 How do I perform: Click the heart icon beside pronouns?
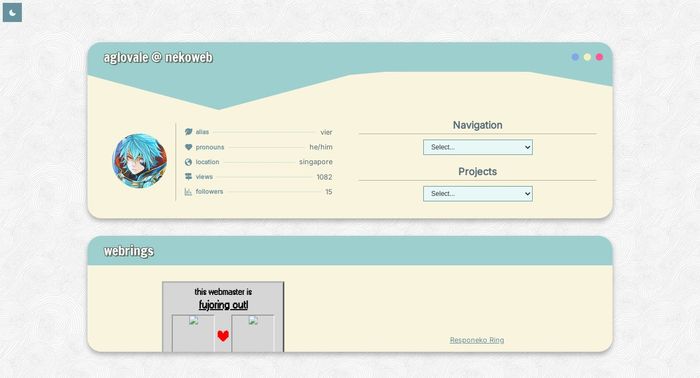(188, 147)
